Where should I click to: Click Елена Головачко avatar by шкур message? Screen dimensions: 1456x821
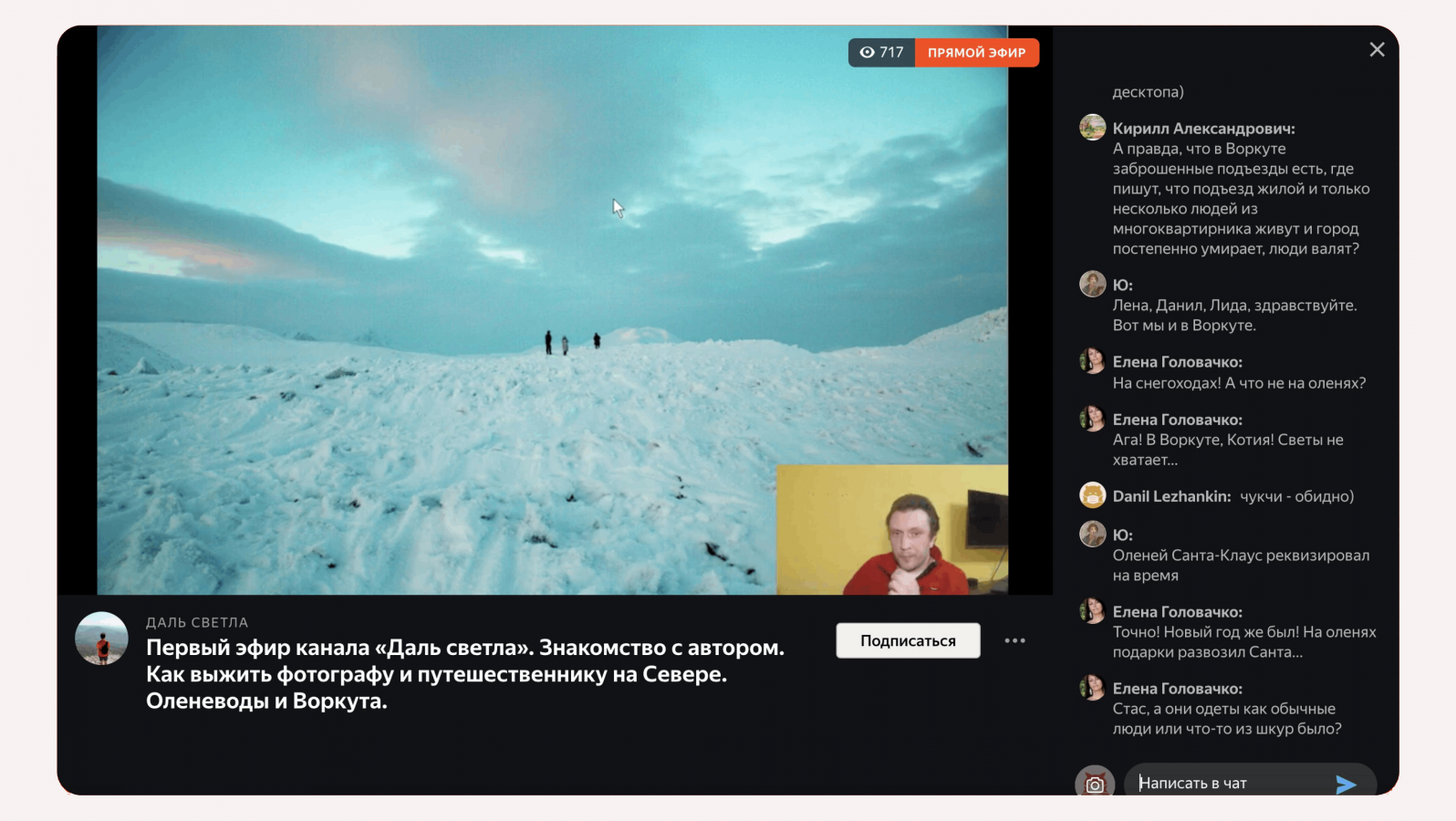click(1092, 687)
